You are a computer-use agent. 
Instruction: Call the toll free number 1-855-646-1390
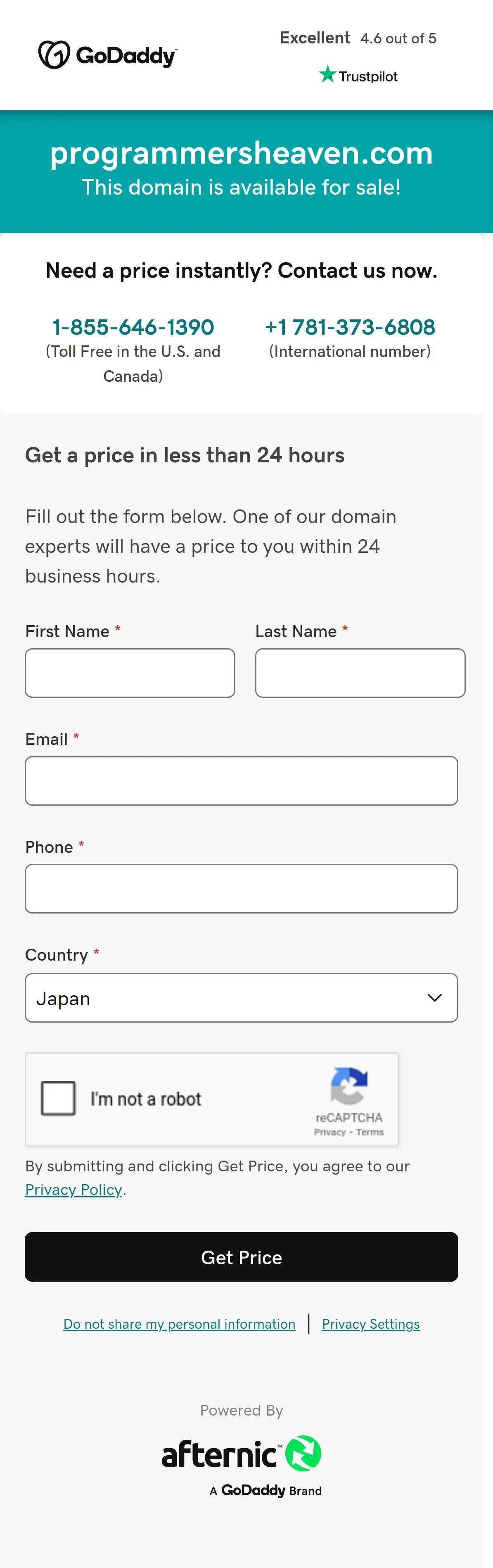tap(133, 328)
